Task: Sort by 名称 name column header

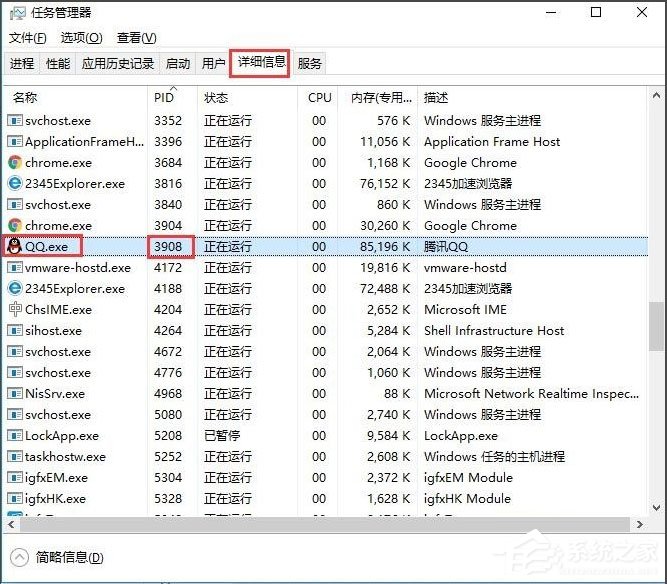Action: [x=26, y=98]
